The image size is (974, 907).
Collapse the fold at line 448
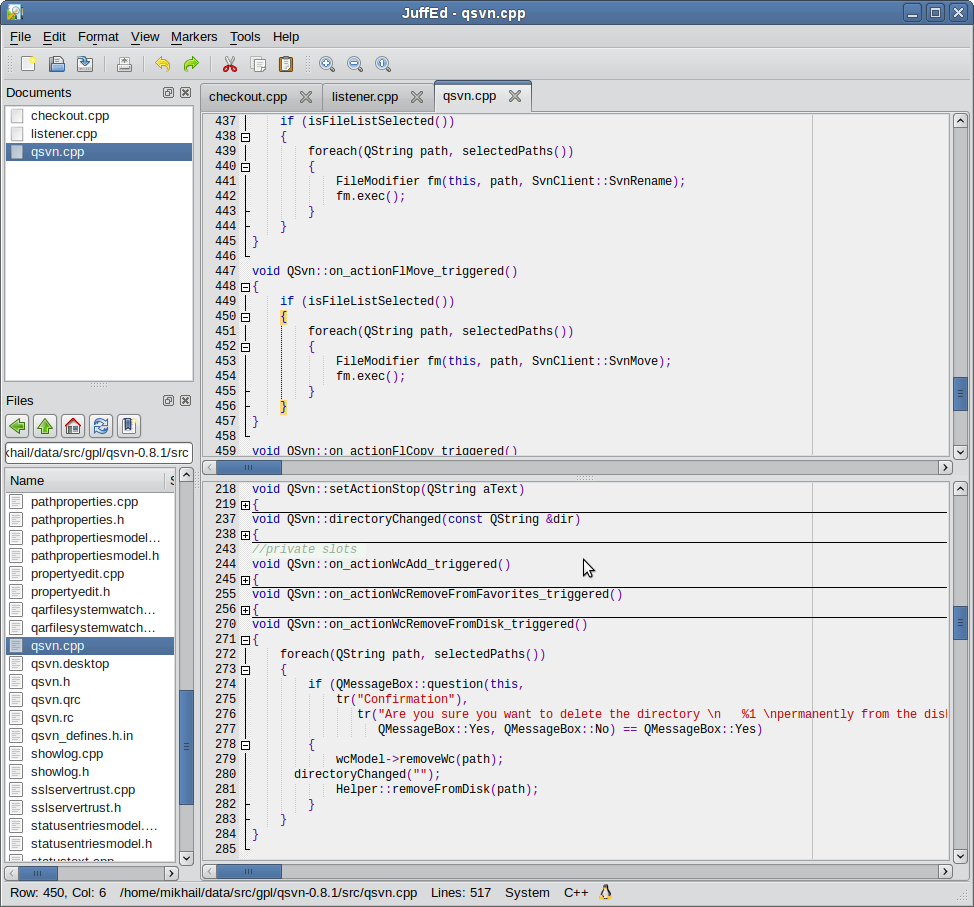pyautogui.click(x=245, y=287)
